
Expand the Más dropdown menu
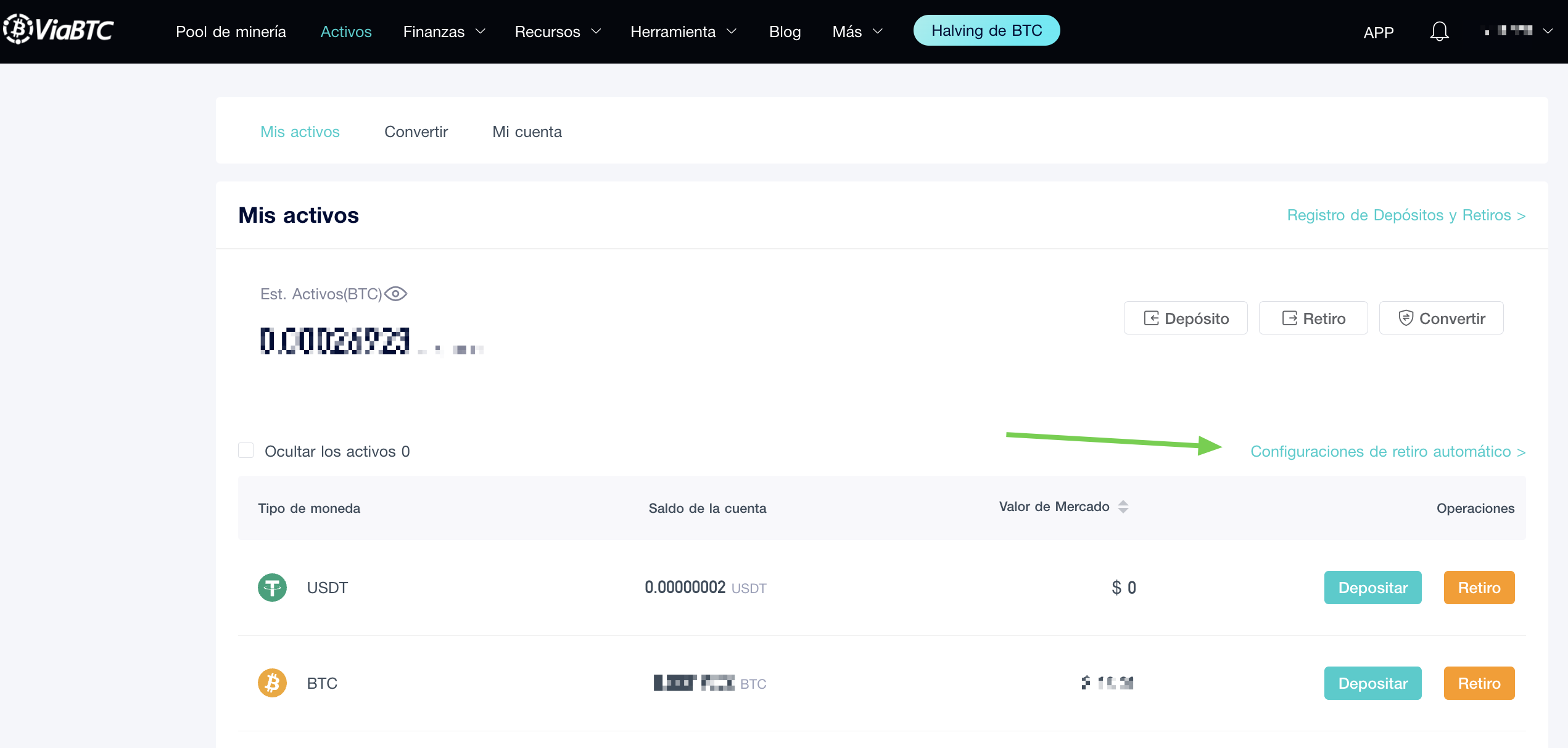(857, 31)
